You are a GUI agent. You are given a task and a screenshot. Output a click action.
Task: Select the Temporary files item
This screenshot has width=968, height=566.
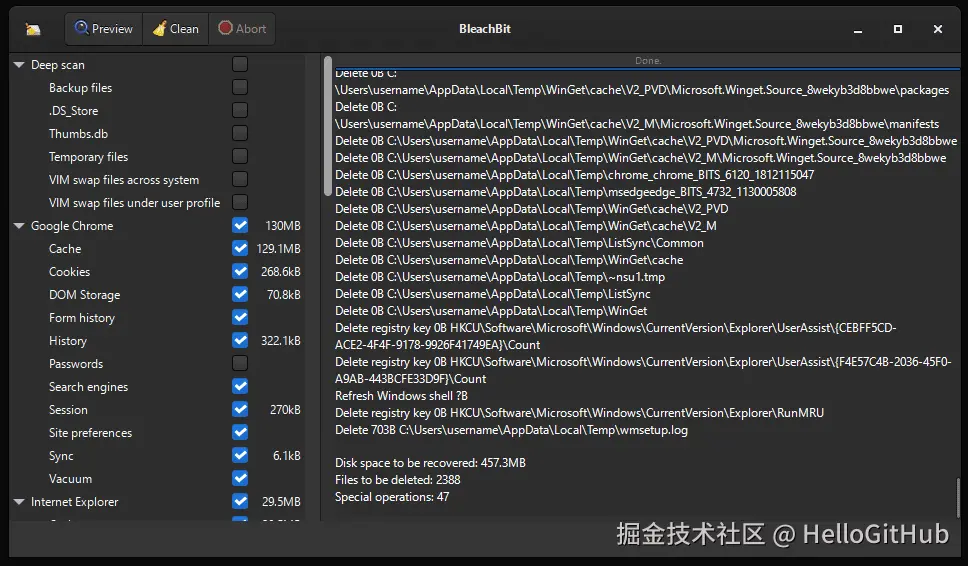coord(88,157)
